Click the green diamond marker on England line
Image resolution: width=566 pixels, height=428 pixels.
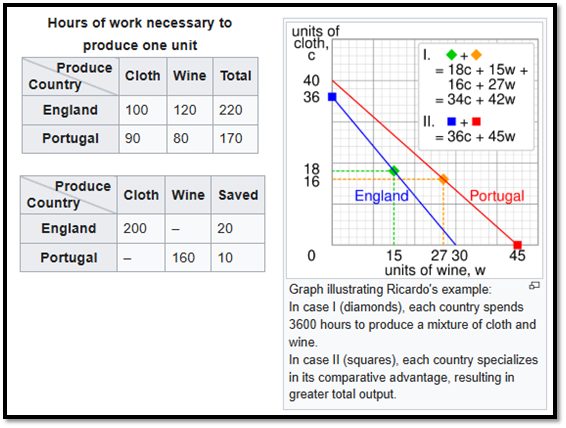(394, 170)
